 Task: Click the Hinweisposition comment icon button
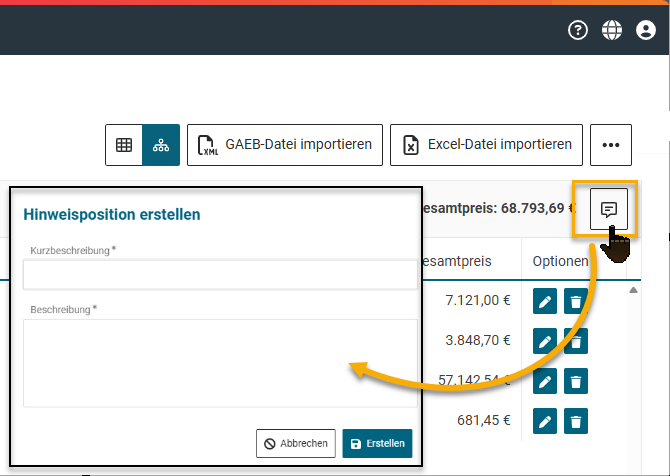point(608,209)
